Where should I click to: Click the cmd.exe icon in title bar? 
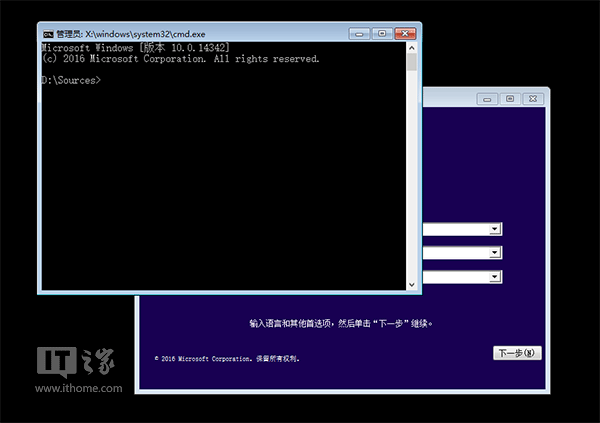pos(47,33)
